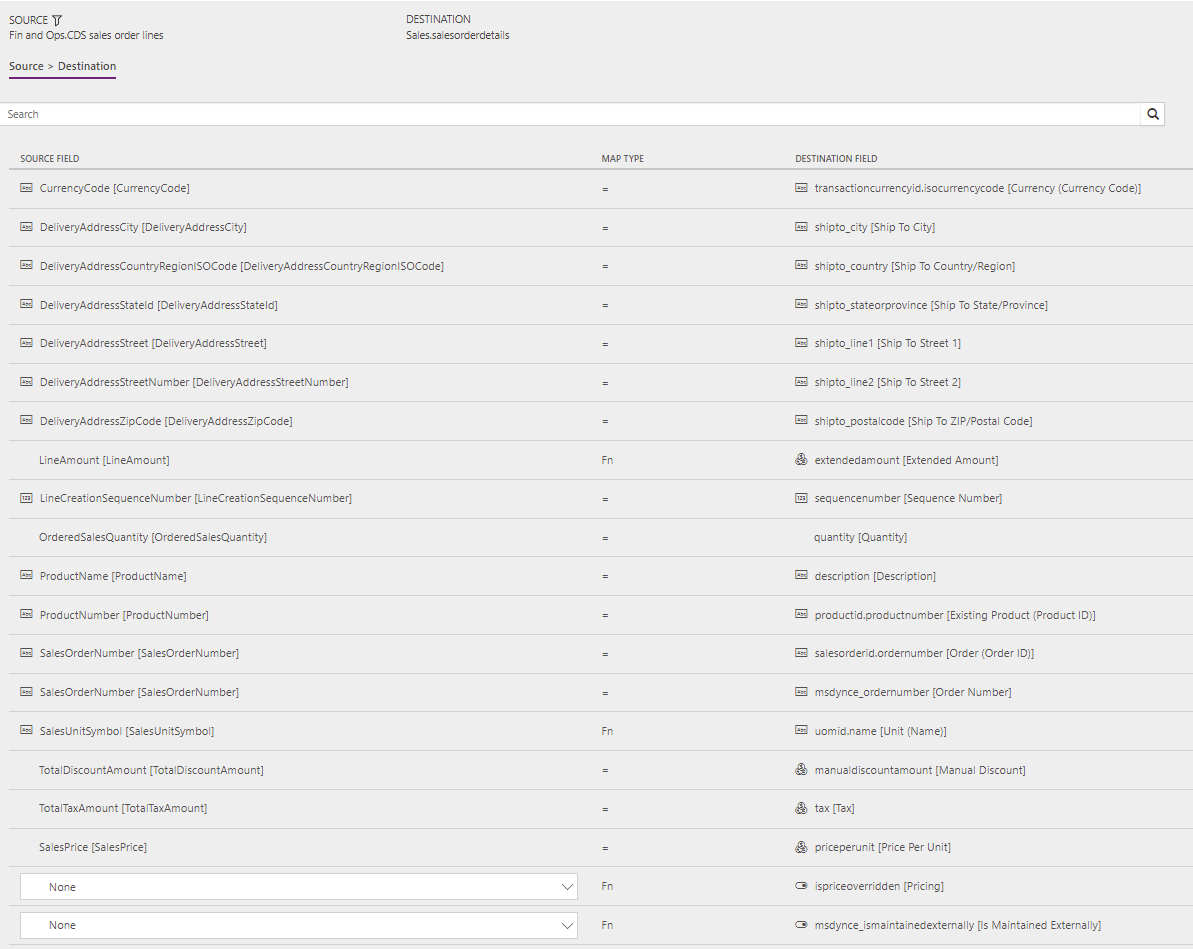Open the Fn map type for LineAmount
This screenshot has width=1193, height=949.
[x=607, y=459]
